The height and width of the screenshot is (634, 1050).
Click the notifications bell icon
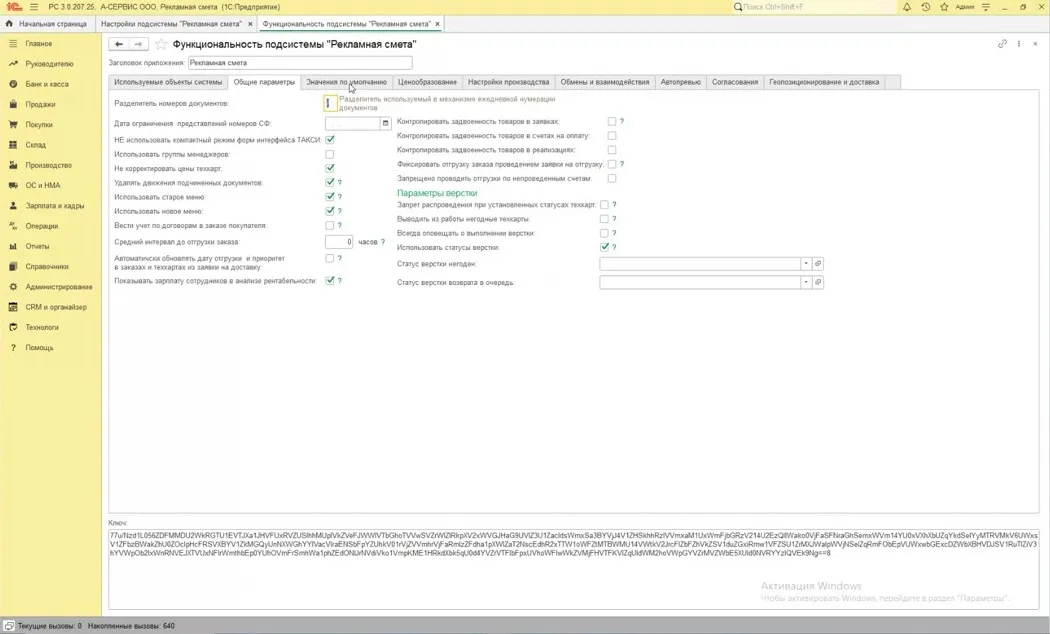[x=907, y=7]
